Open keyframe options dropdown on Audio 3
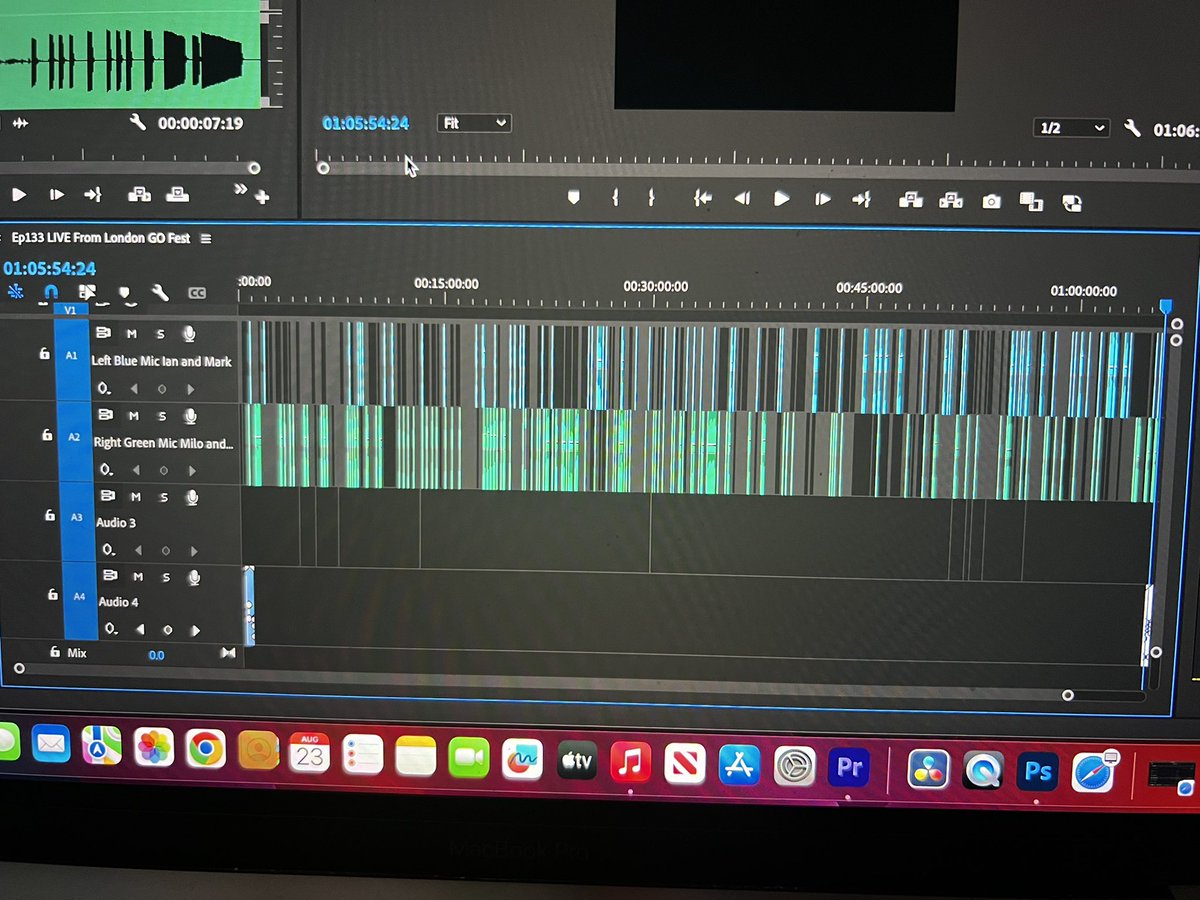 [107, 550]
